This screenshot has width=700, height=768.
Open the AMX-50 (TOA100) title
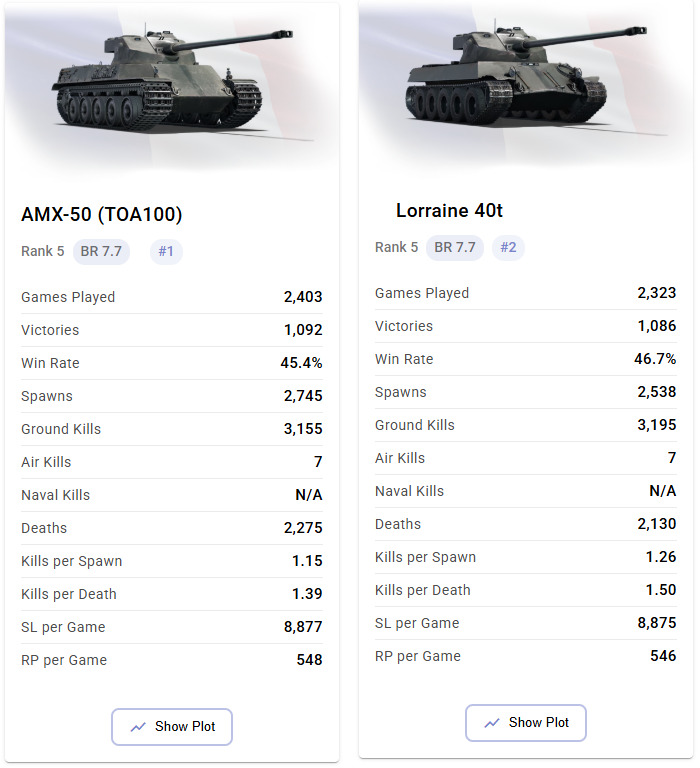tap(101, 215)
